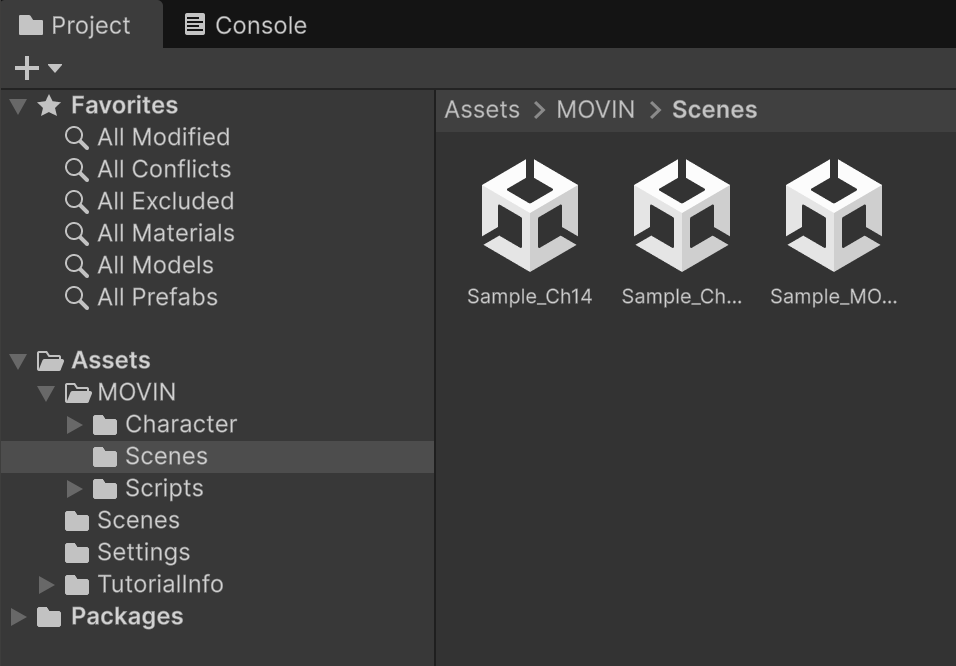Screen dimensions: 956x666
Task: Go to Assets in the breadcrumb path
Action: (482, 110)
